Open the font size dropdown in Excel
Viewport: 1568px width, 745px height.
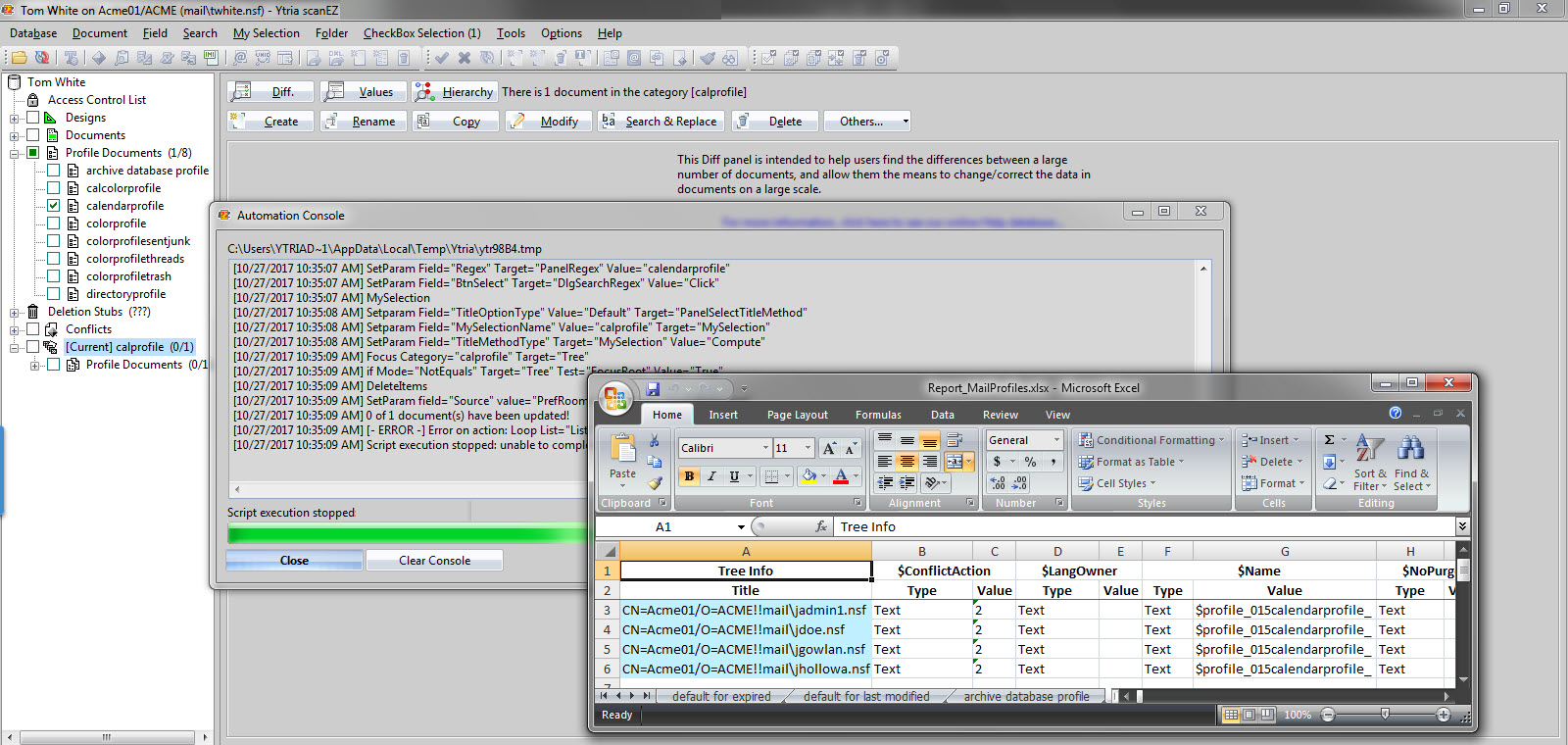click(808, 448)
